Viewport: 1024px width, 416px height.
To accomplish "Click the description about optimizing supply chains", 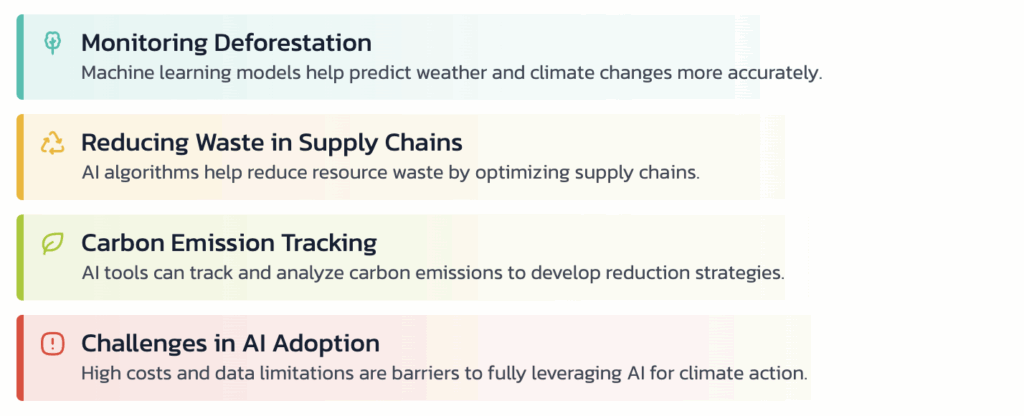I will click(x=391, y=174).
